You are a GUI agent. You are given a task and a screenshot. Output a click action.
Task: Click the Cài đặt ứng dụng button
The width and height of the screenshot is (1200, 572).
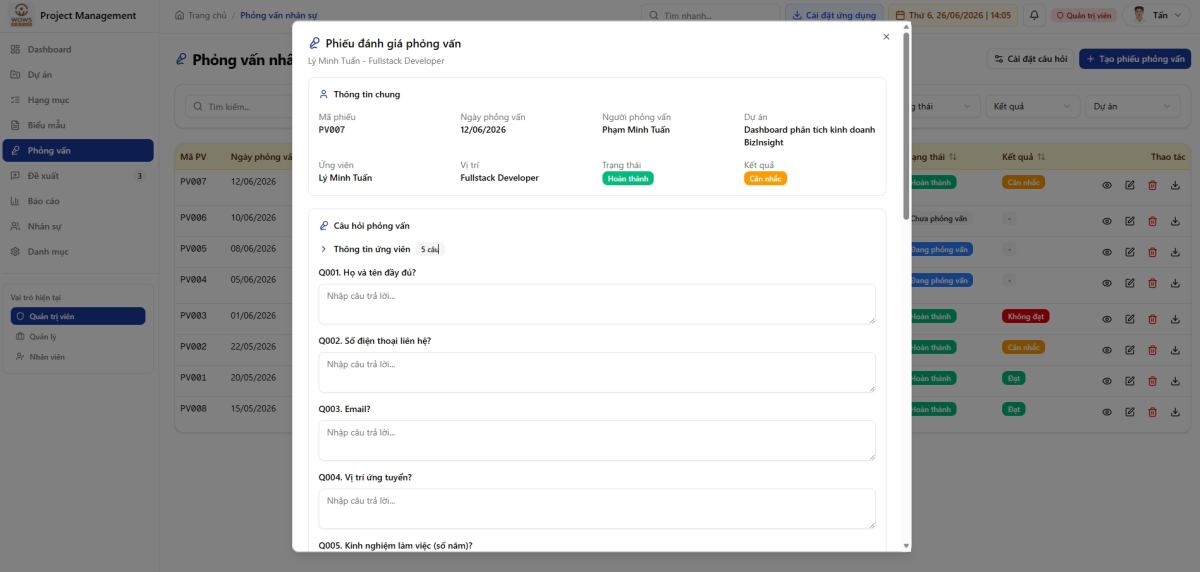coord(834,15)
